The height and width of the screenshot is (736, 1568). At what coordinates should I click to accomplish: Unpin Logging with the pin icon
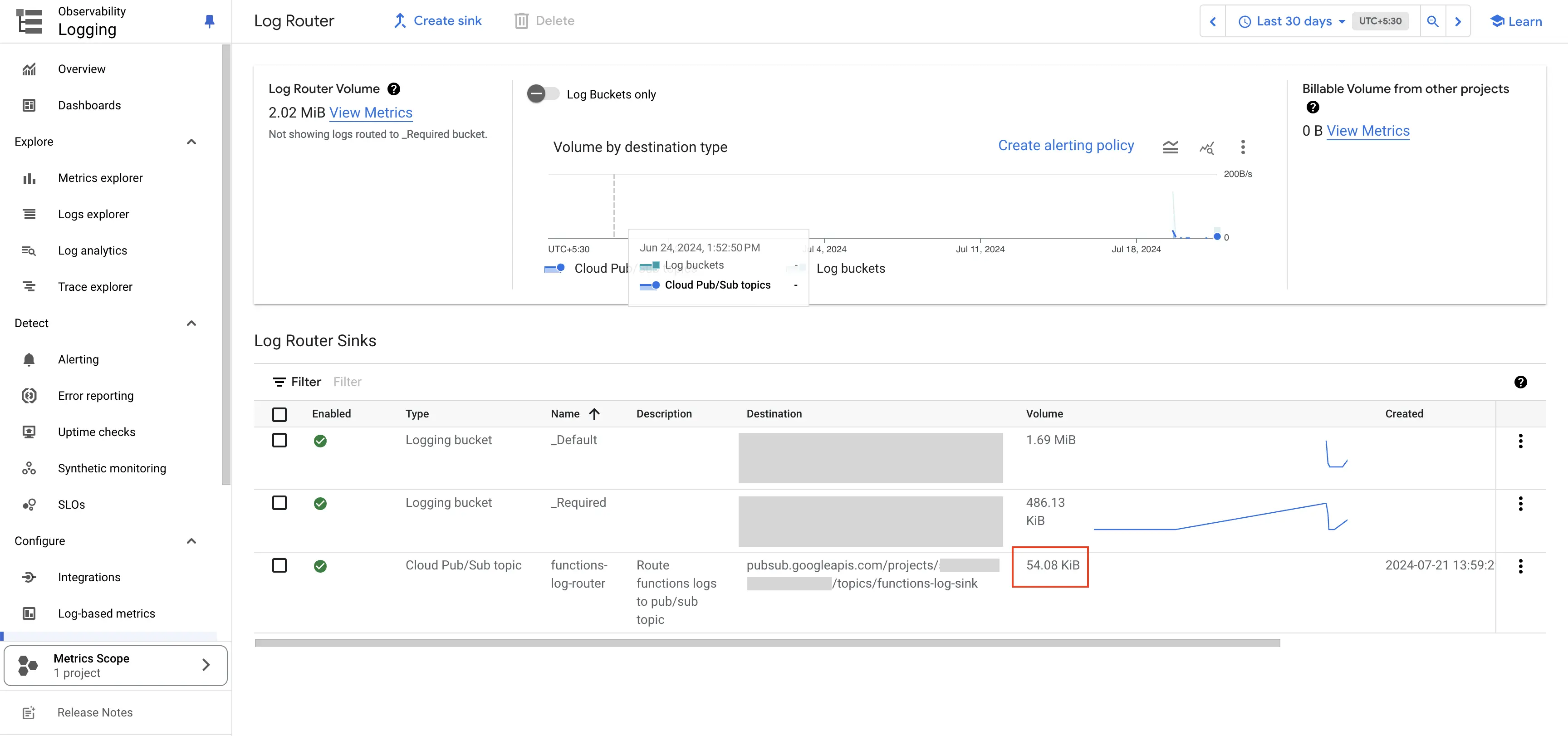point(210,21)
